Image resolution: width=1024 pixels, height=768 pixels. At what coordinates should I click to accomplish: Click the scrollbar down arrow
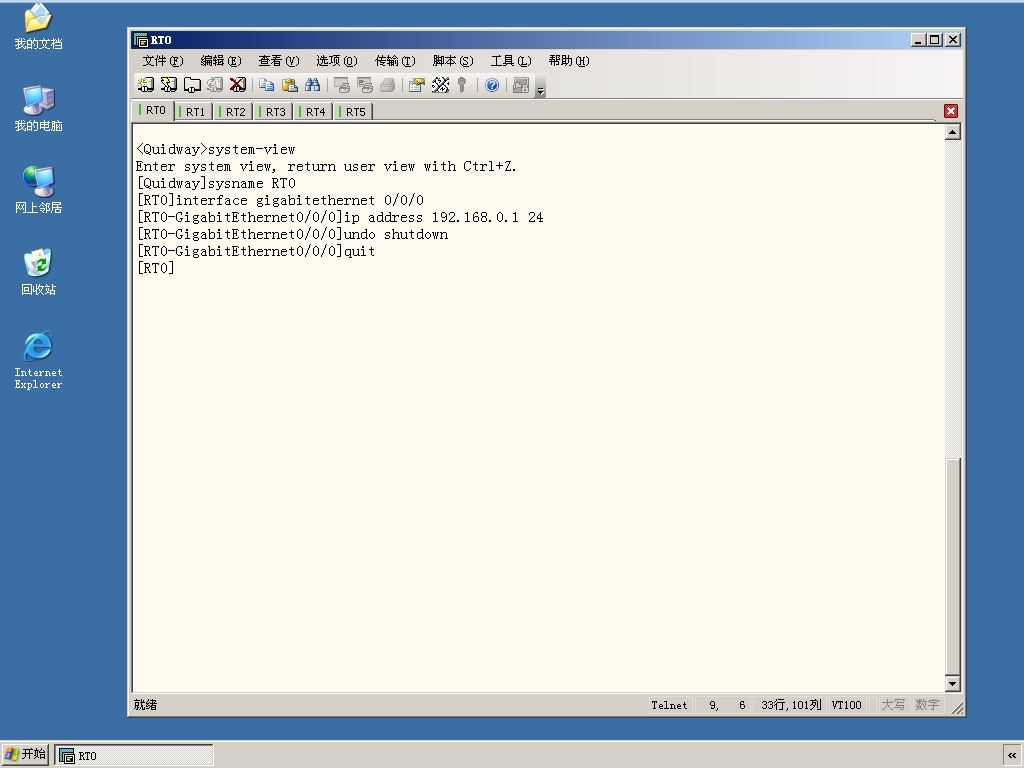pyautogui.click(x=953, y=684)
